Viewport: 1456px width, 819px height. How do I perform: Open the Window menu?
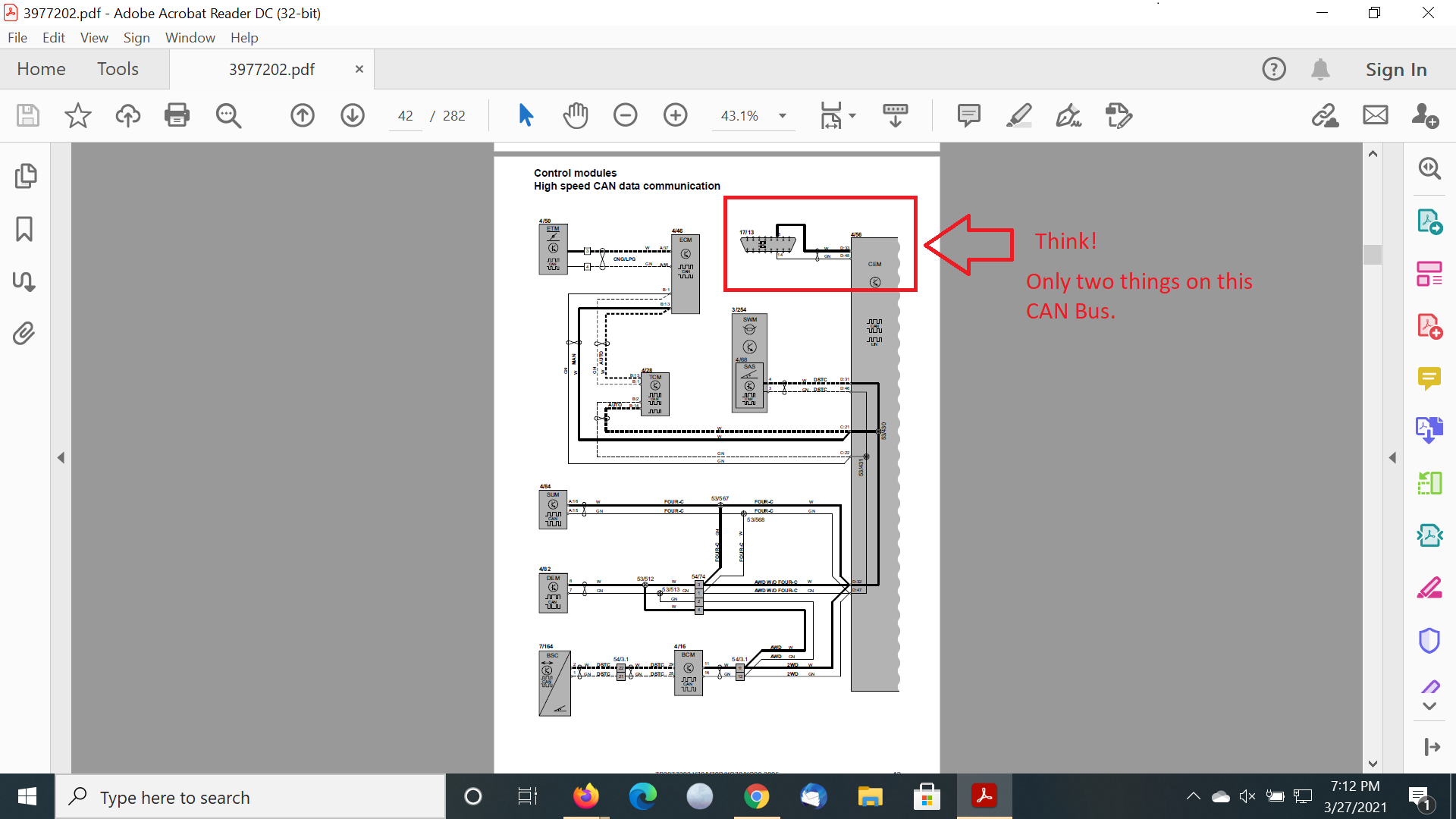[x=190, y=37]
